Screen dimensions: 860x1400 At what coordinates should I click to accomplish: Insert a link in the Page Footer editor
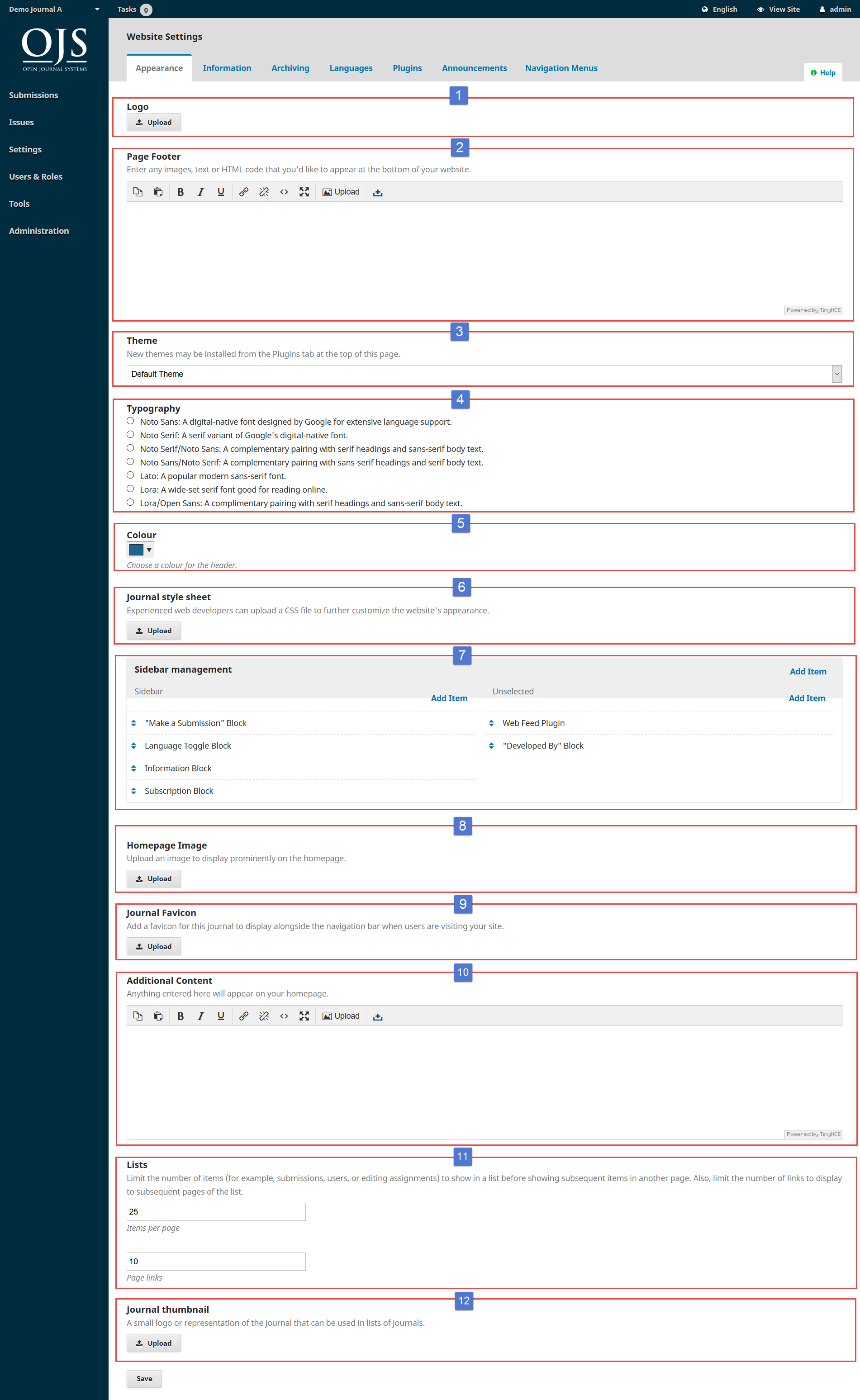click(244, 192)
